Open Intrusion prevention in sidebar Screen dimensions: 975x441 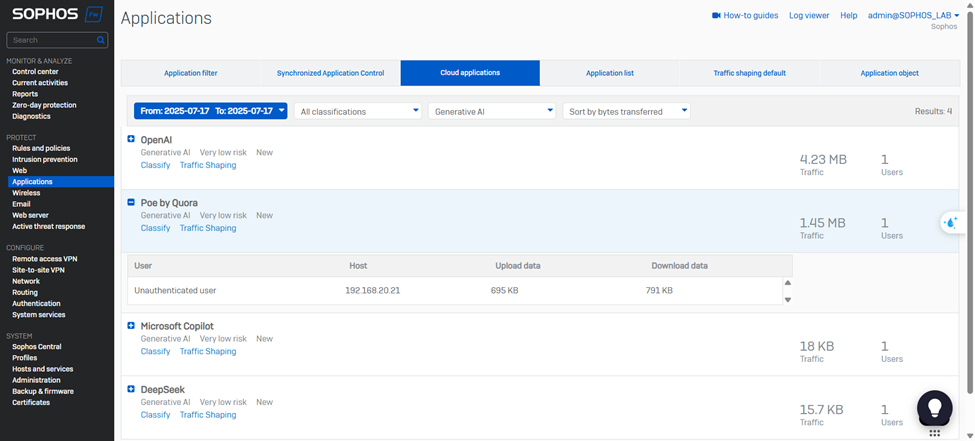pos(45,159)
